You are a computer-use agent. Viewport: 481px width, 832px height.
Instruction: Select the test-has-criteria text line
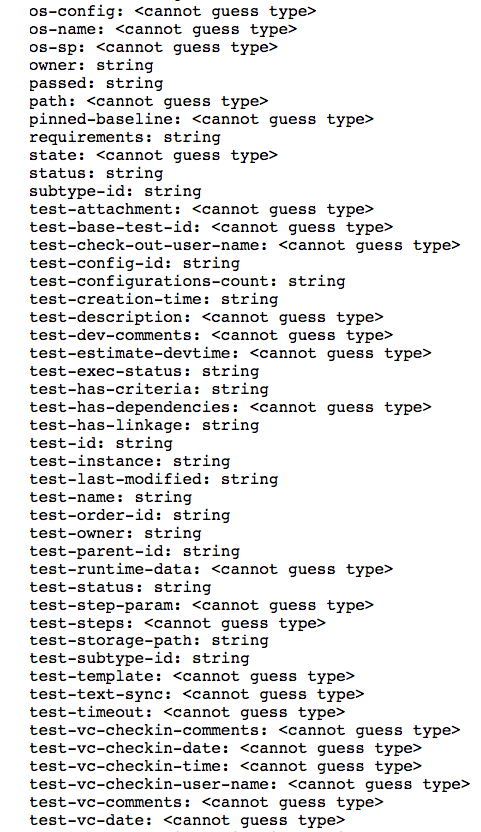tap(149, 389)
